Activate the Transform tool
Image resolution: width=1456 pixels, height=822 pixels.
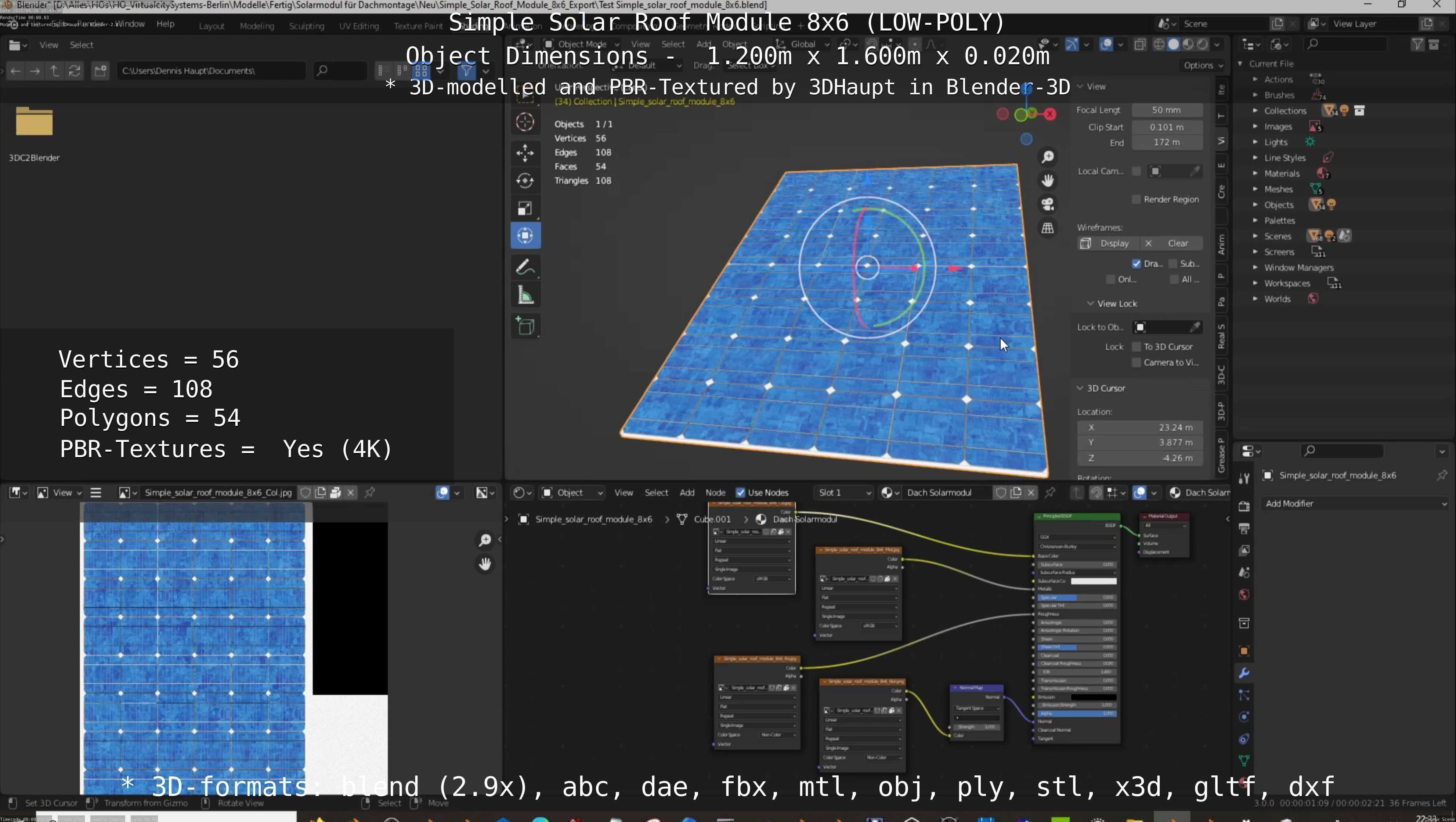click(x=525, y=236)
